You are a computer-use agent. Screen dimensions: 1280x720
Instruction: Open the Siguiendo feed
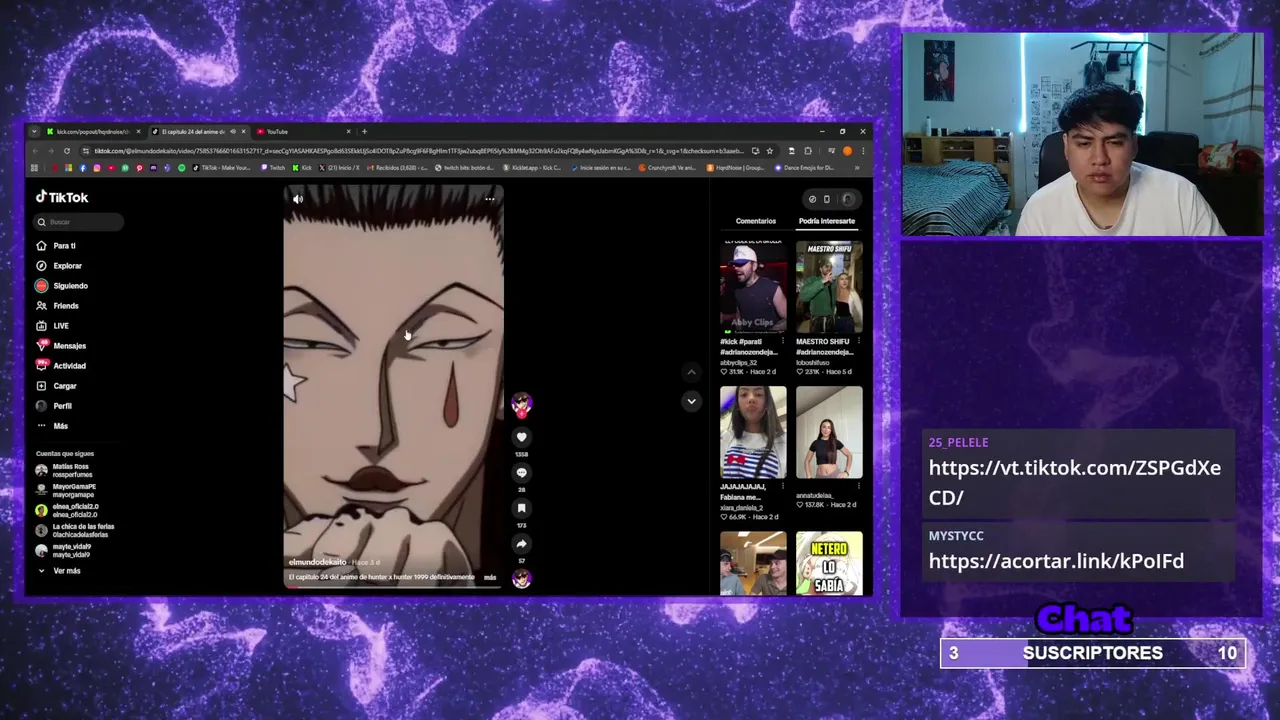(x=62, y=285)
